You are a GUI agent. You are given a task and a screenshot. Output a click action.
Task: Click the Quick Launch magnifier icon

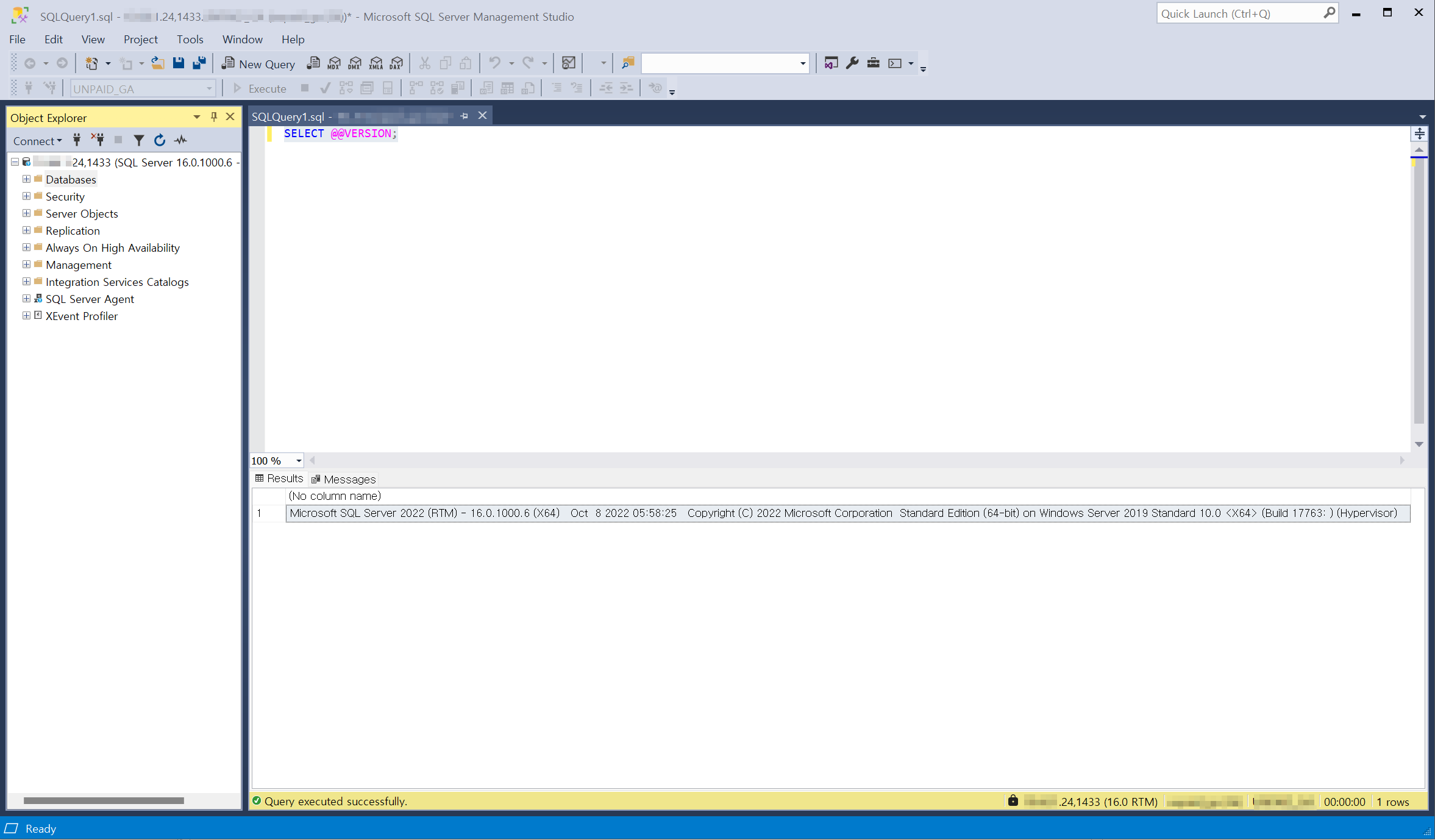coord(1330,13)
